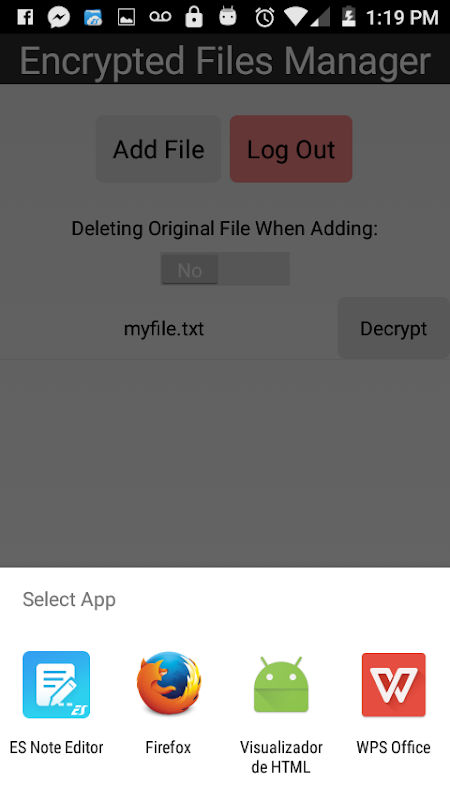This screenshot has width=450, height=800.
Task: Tap the picture notification icon
Action: [x=126, y=17]
